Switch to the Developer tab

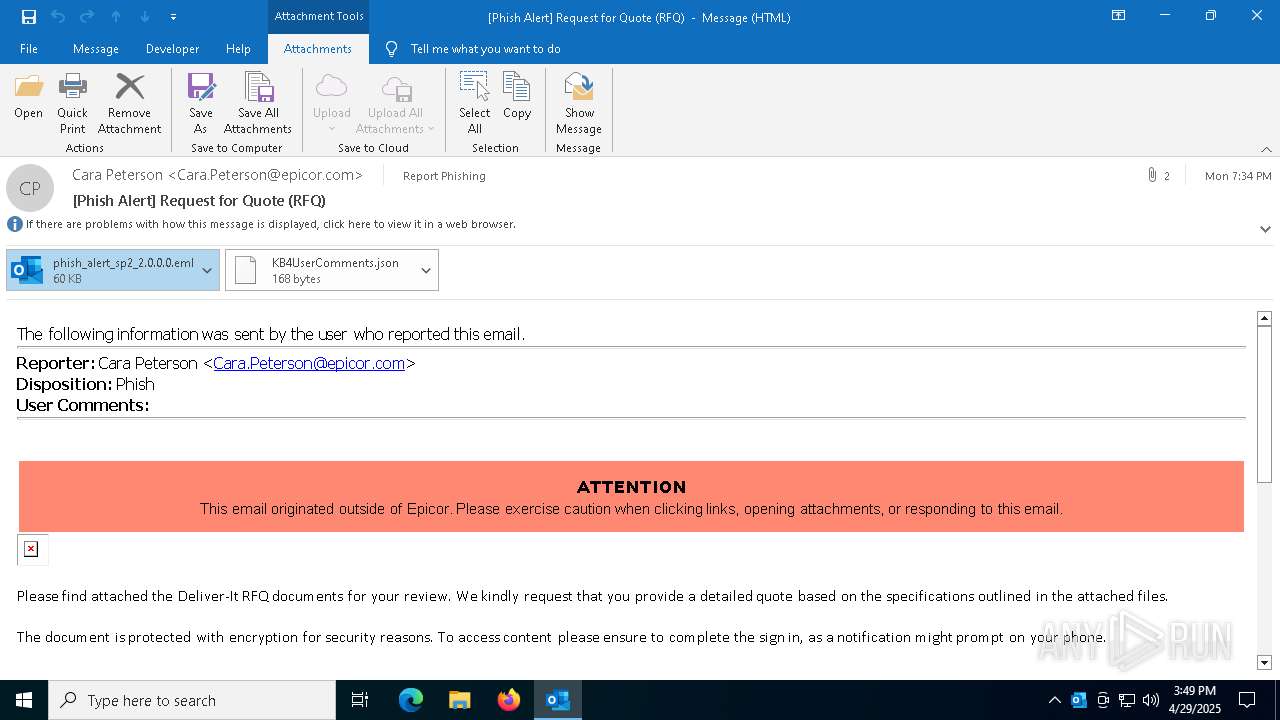(x=172, y=49)
